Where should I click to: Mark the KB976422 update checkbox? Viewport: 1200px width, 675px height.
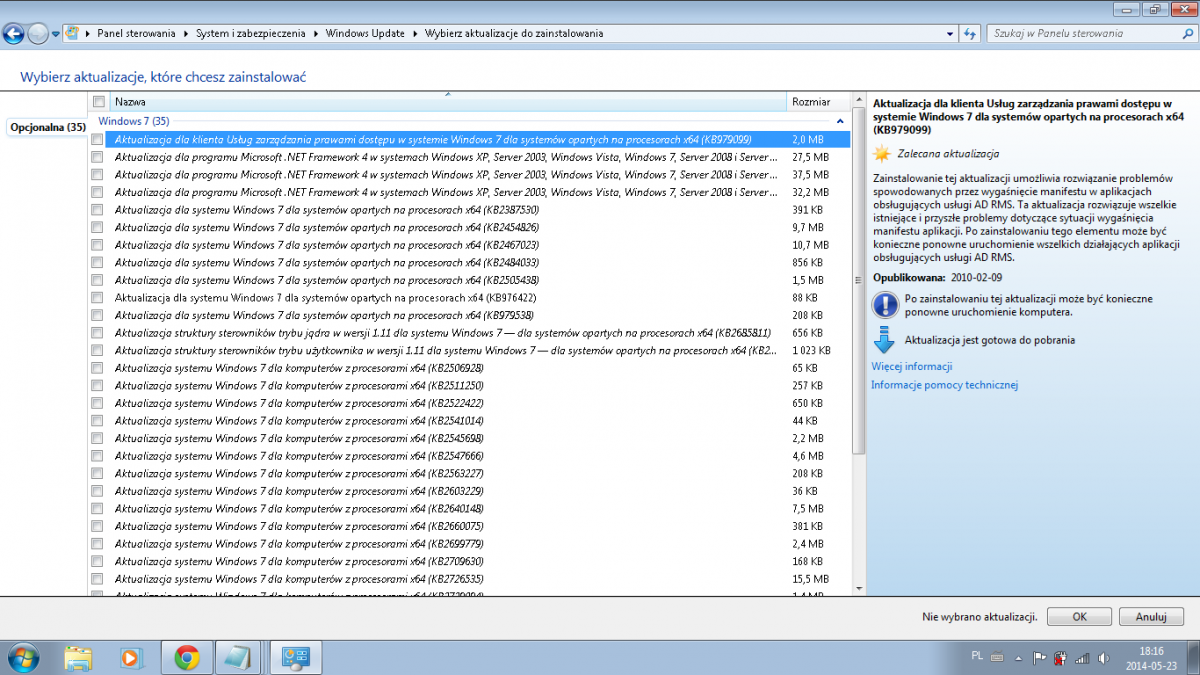point(97,297)
